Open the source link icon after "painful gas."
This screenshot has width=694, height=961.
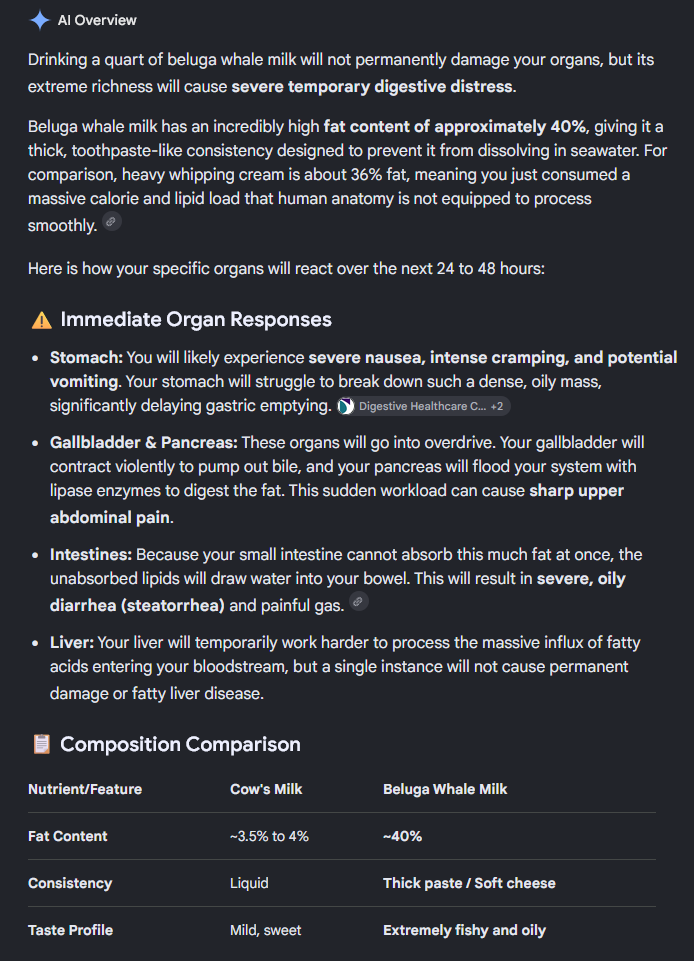coord(359,602)
